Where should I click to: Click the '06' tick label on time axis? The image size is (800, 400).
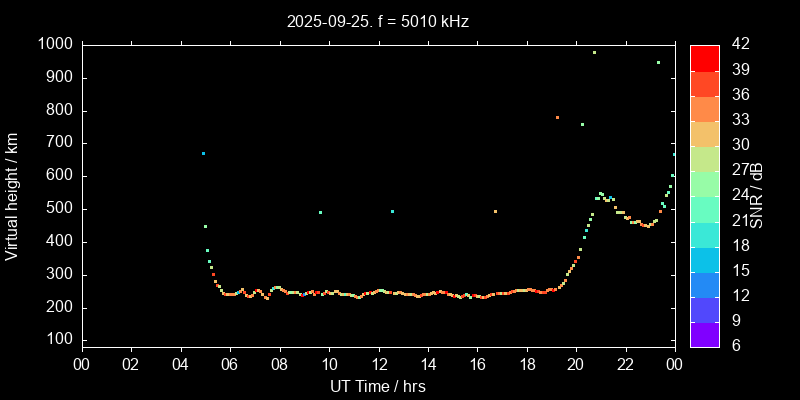(229, 365)
